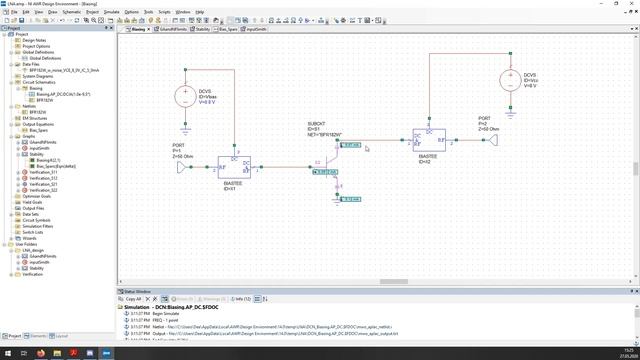Click the schematic vertical scrollbar thumb

[635, 169]
